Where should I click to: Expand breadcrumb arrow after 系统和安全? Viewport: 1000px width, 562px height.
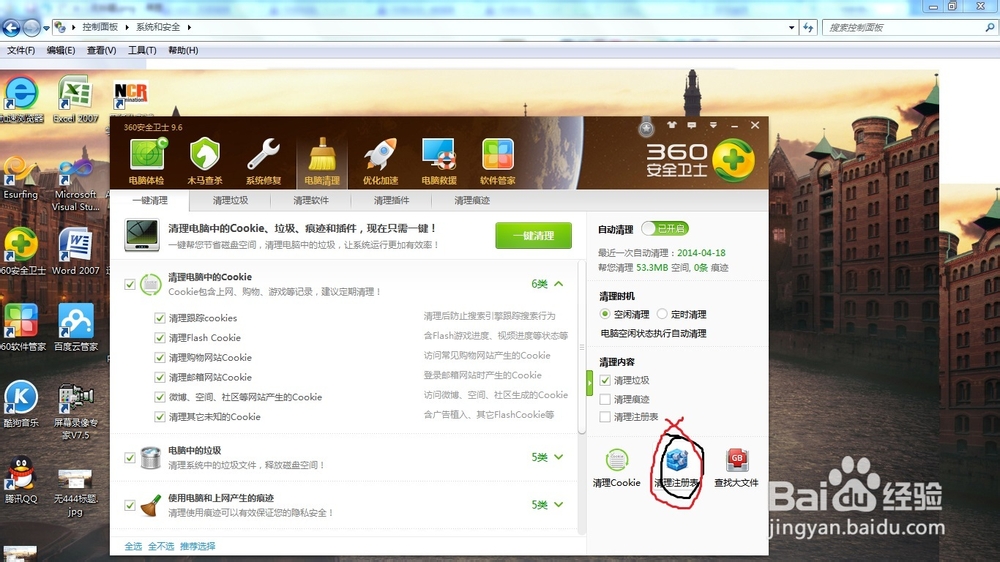click(189, 27)
